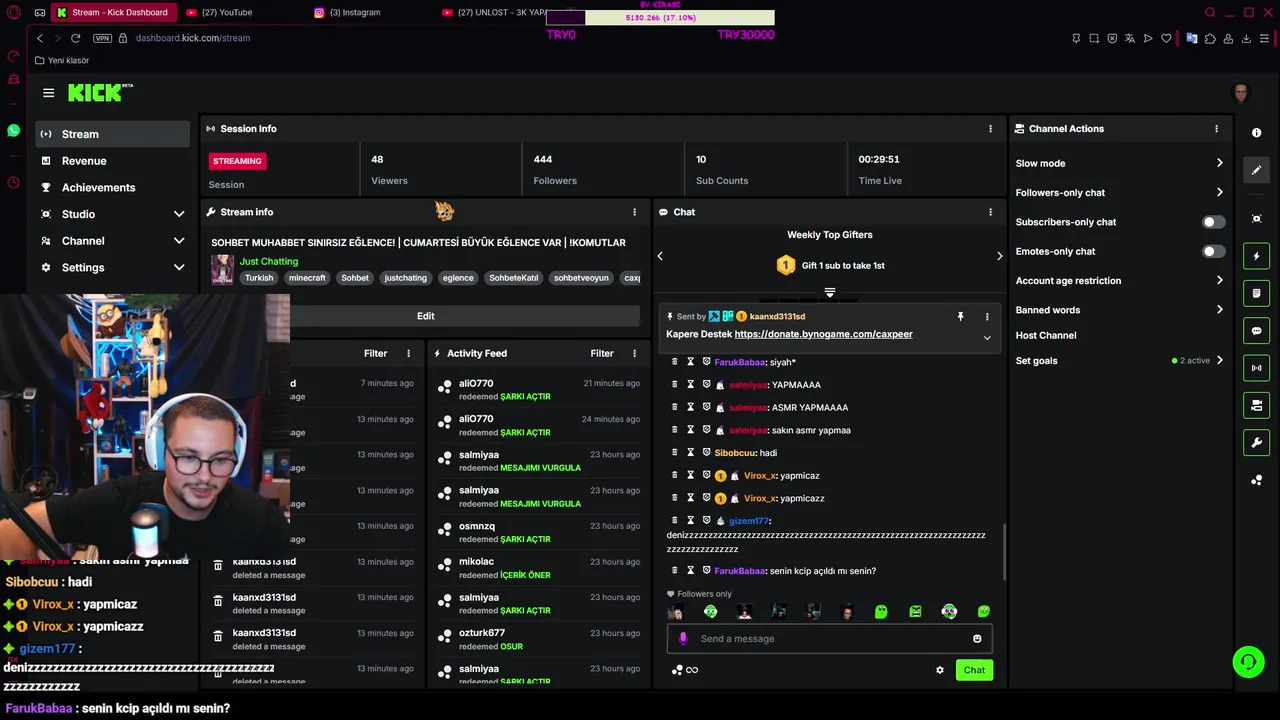
Task: Unpin the pinned message by kaanxd3131sd
Action: pos(960,317)
